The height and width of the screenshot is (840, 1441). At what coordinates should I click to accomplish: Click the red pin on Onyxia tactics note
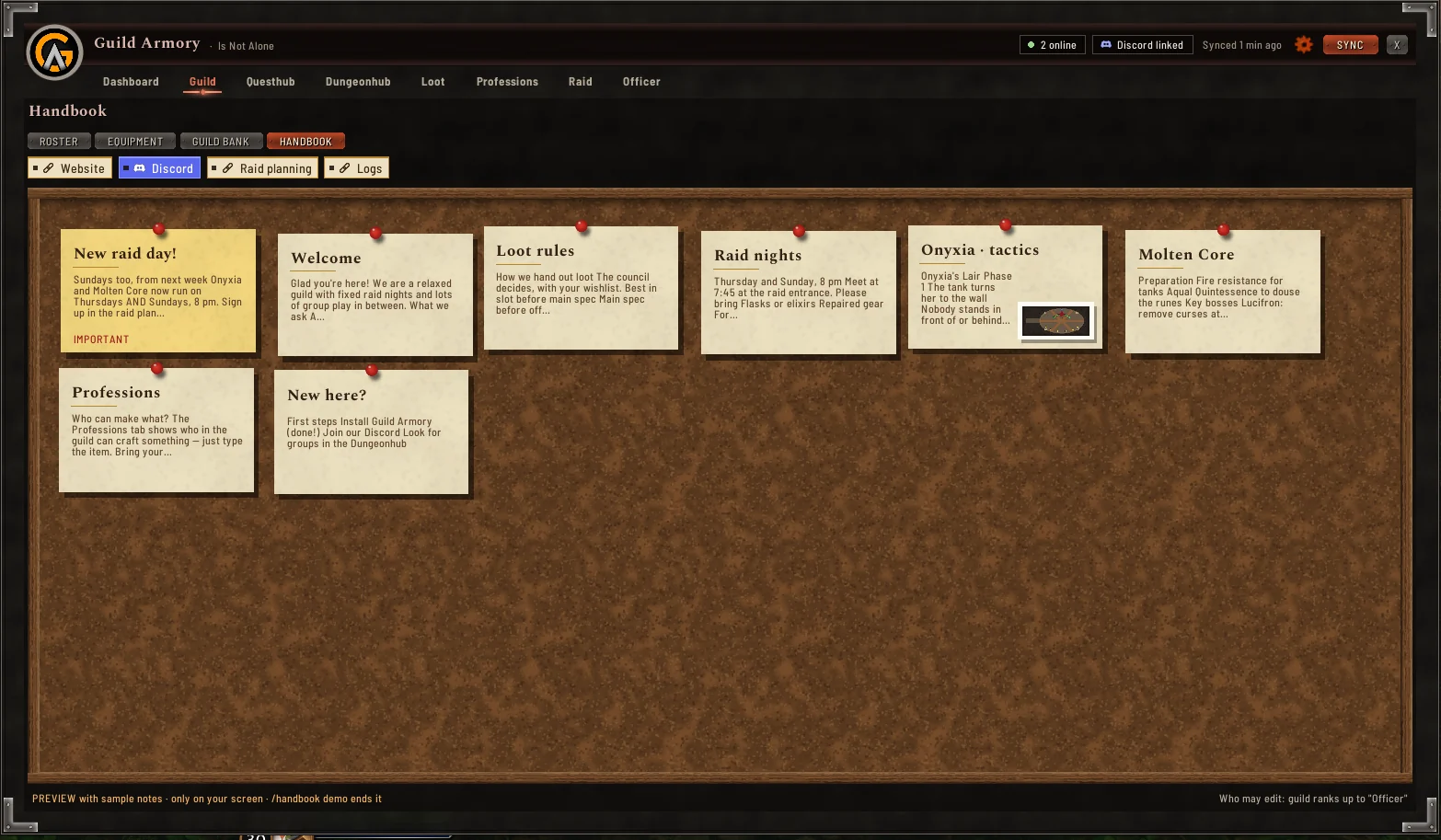pyautogui.click(x=1006, y=224)
